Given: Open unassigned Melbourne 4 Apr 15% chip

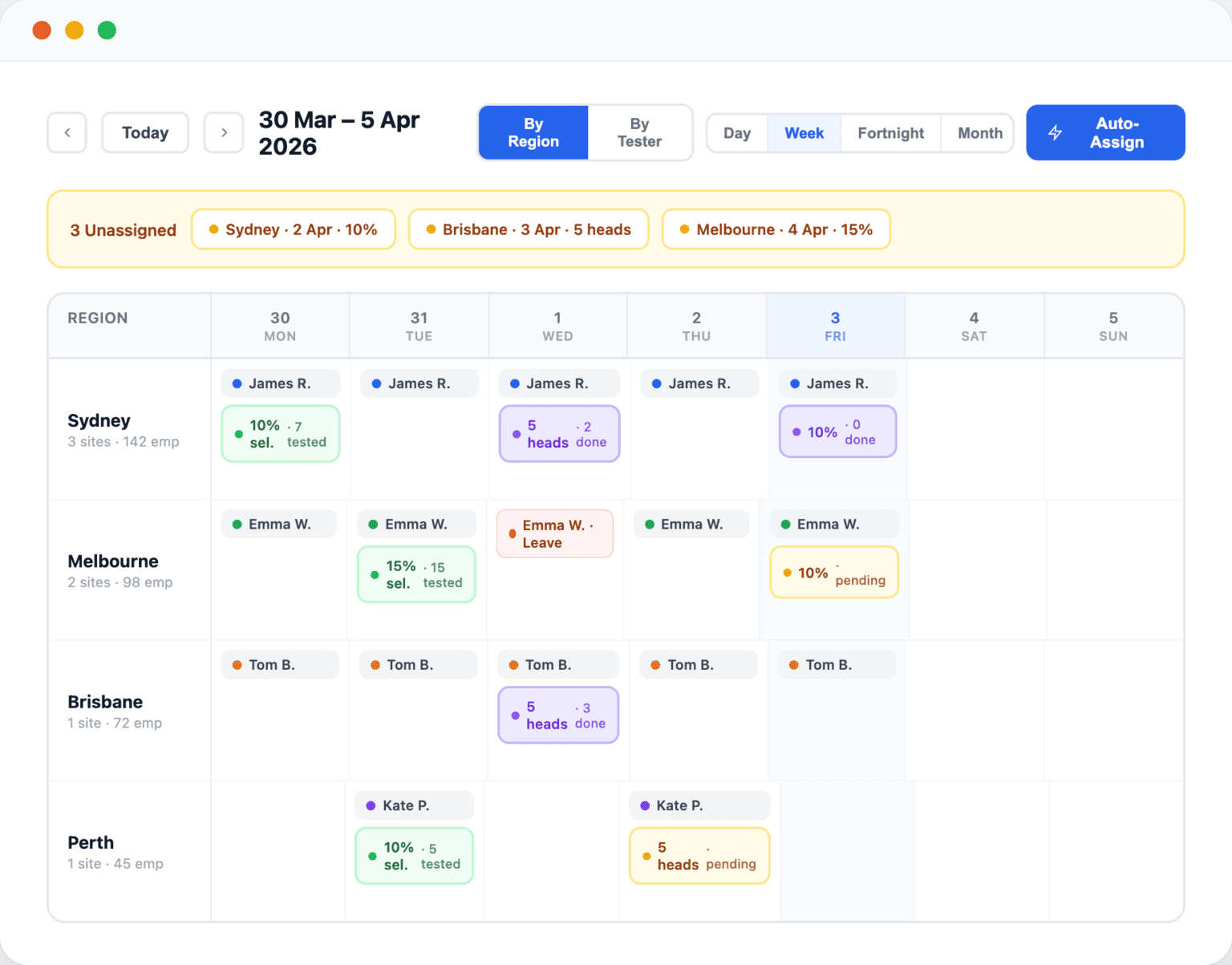Looking at the screenshot, I should pyautogui.click(x=776, y=229).
